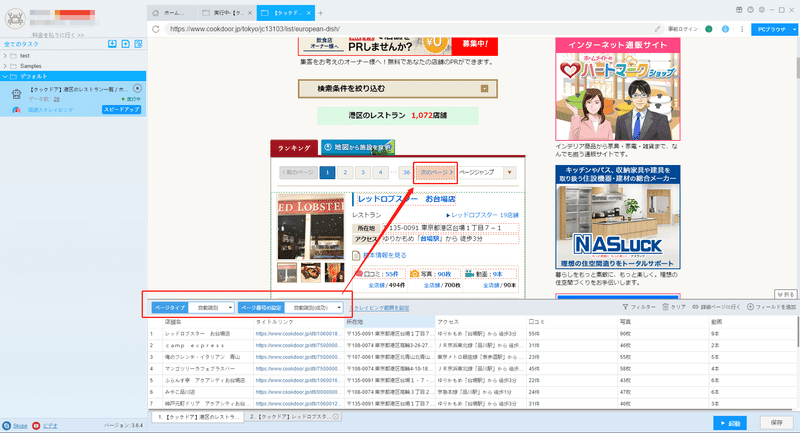Image resolution: width=800 pixels, height=433 pixels.
Task: Switch to the ホーム tab
Action: (173, 13)
